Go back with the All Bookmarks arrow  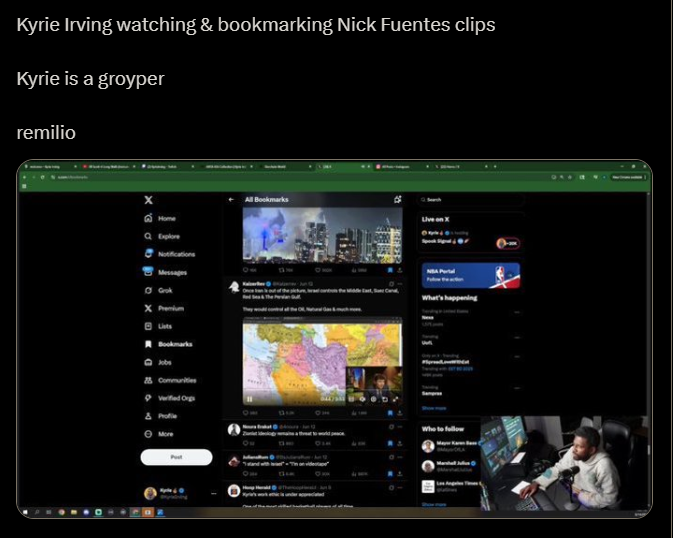231,200
